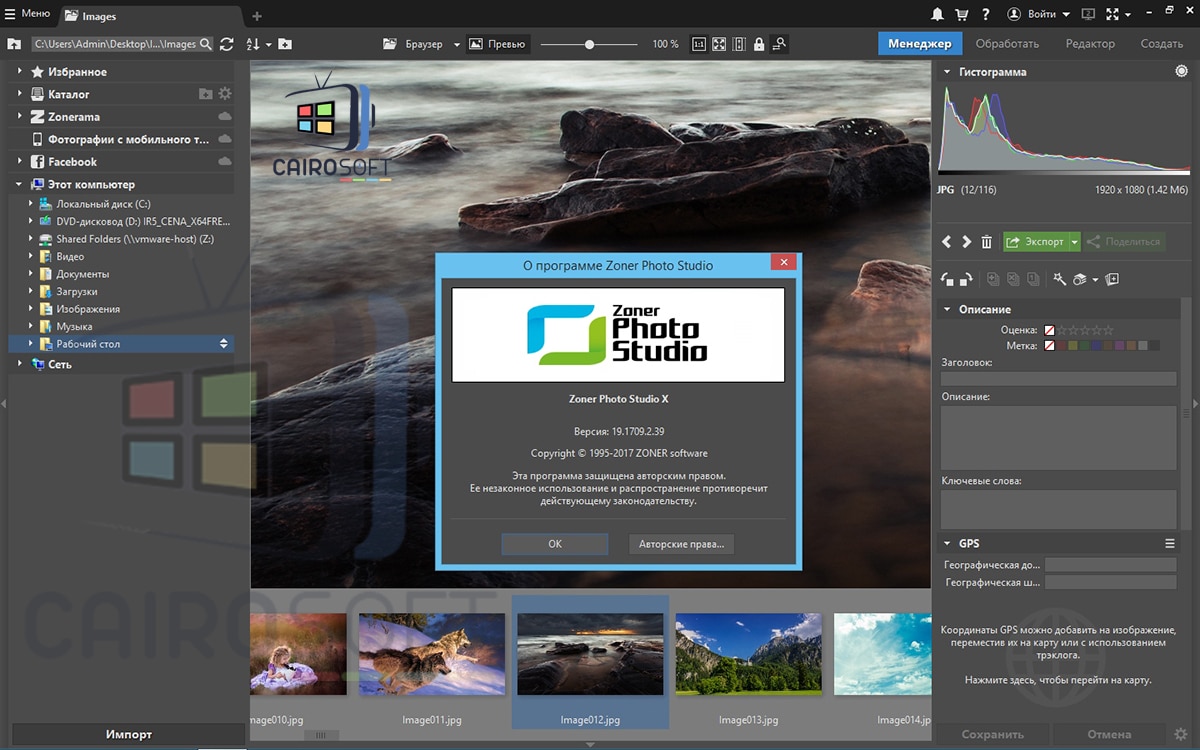1200x750 pixels.
Task: Open the GPS panel menu icon
Action: point(1169,544)
